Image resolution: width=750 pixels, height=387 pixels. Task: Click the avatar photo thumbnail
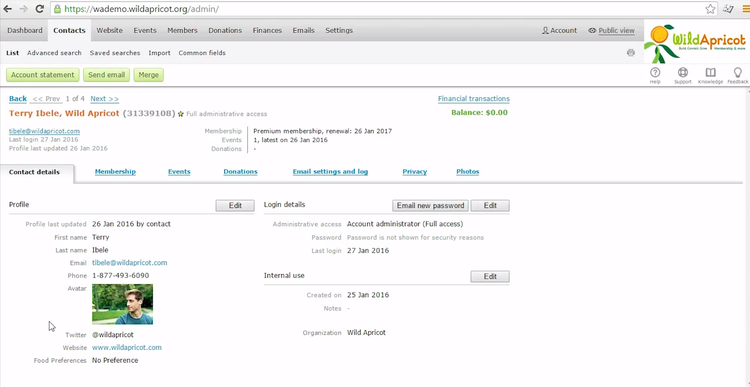click(x=122, y=304)
